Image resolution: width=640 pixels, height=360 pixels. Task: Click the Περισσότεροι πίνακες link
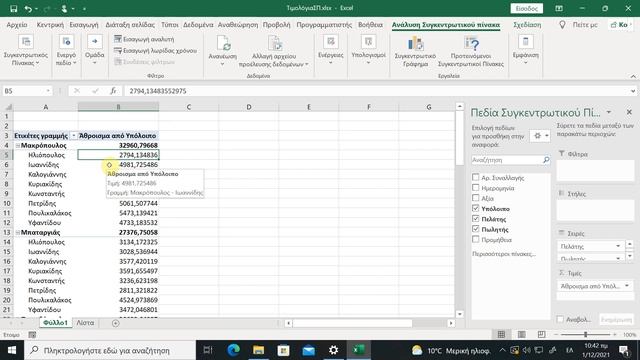[504, 254]
